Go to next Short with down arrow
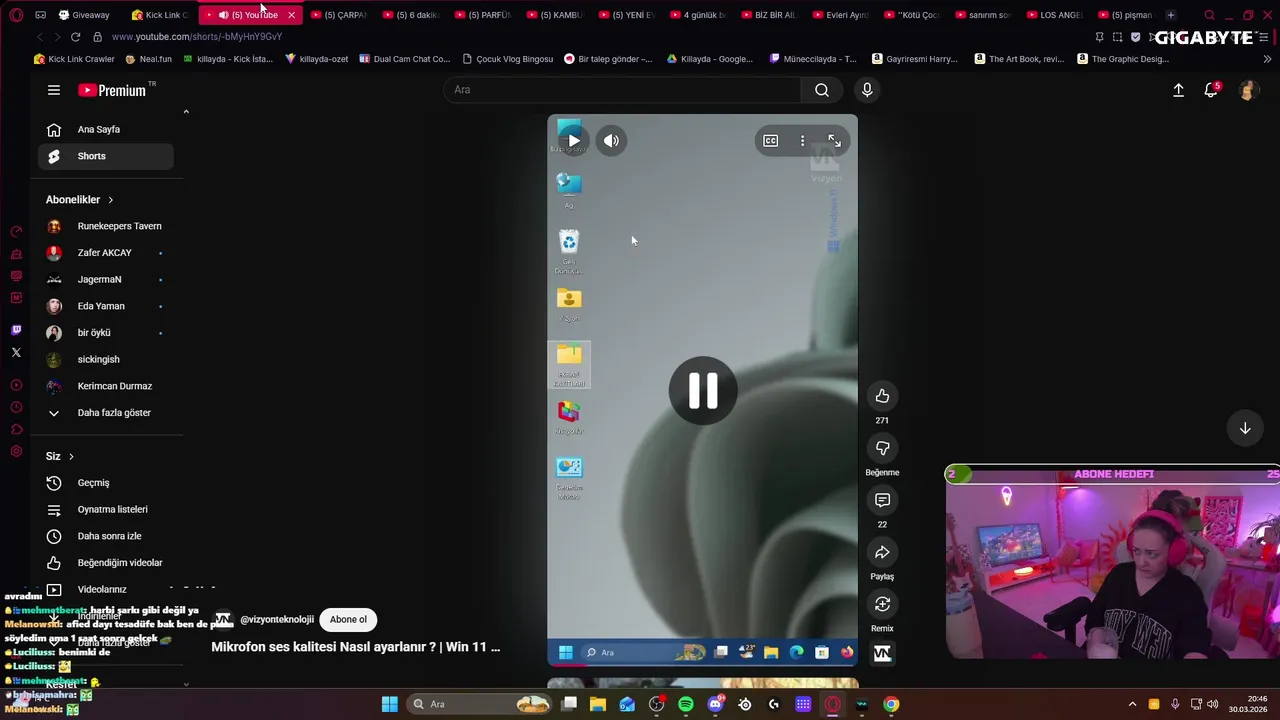The height and width of the screenshot is (720, 1280). pyautogui.click(x=1245, y=428)
